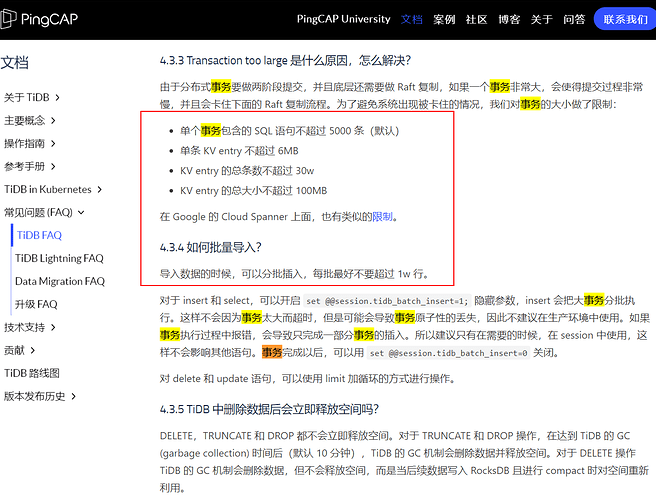This screenshot has height=499, width=656.
Task: Open 升级 FAQ in the sidebar
Action: coord(36,304)
